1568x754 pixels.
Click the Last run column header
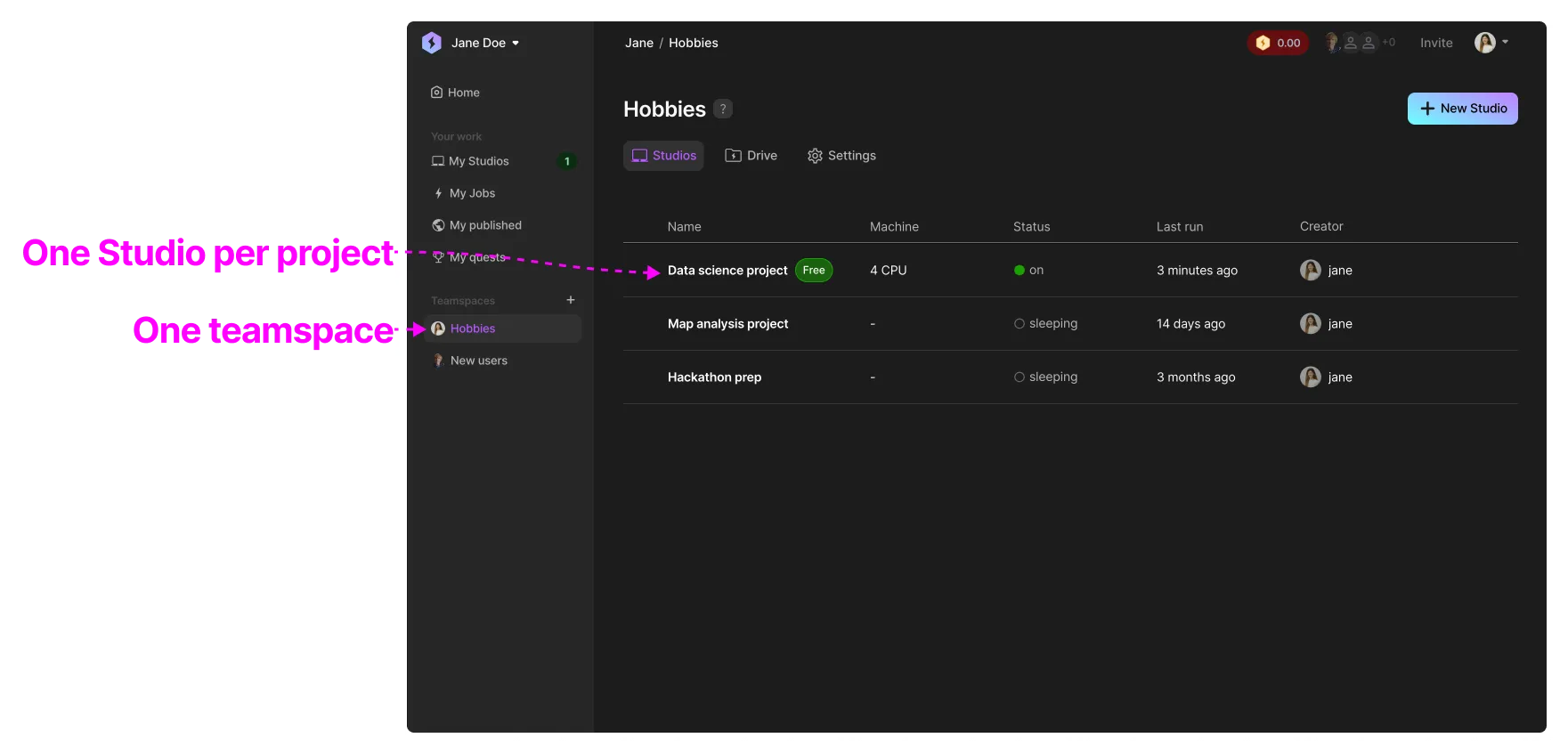tap(1180, 227)
